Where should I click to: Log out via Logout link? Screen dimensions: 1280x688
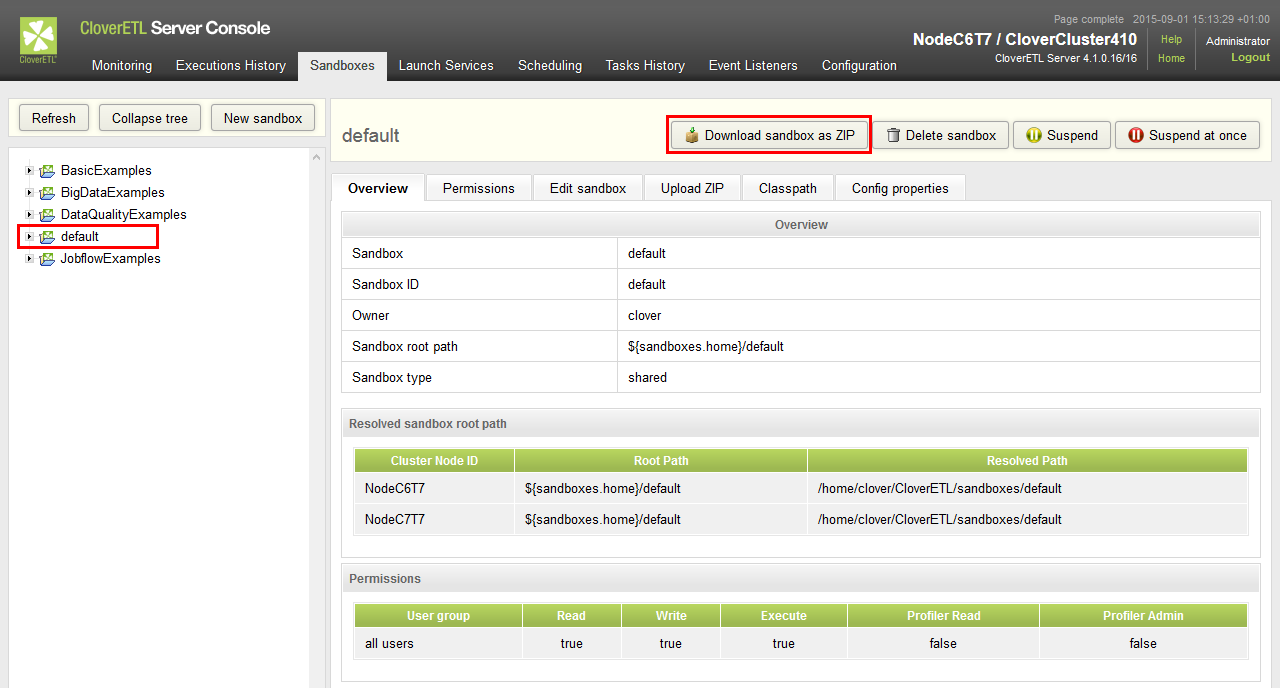(x=1250, y=58)
